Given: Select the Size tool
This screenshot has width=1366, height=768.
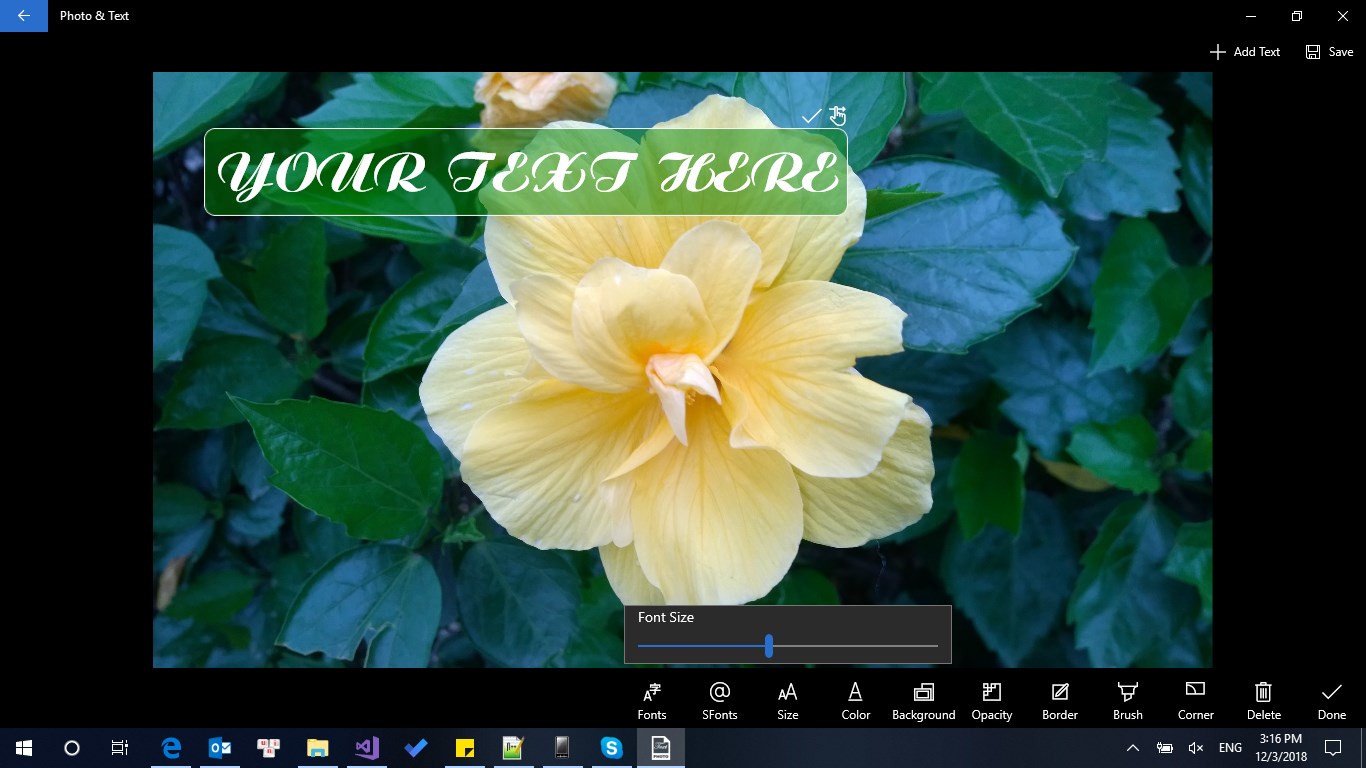Looking at the screenshot, I should pos(788,701).
